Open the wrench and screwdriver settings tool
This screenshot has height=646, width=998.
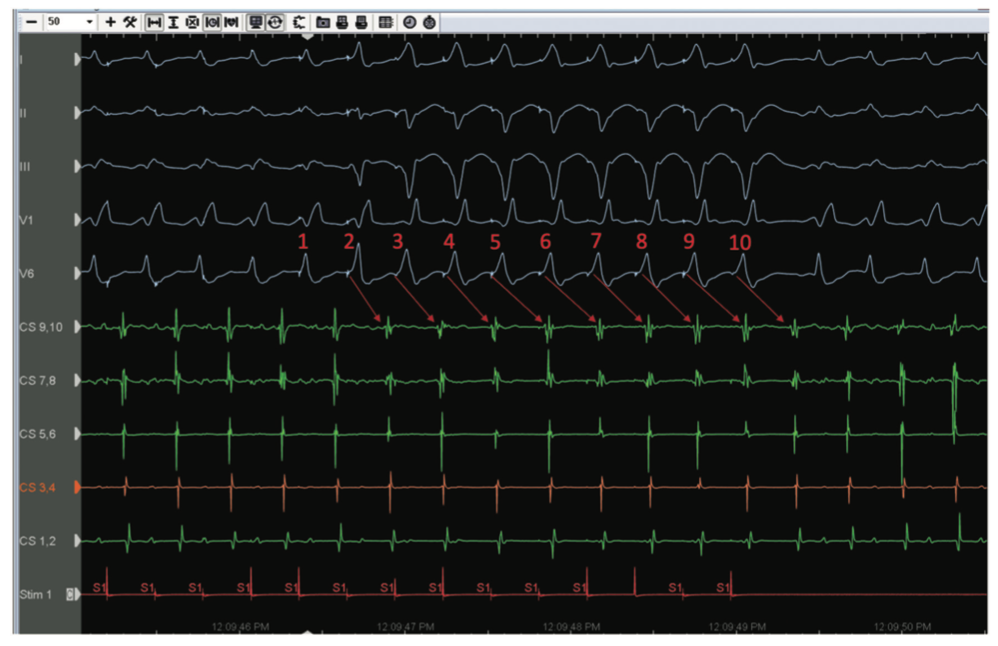[130, 21]
